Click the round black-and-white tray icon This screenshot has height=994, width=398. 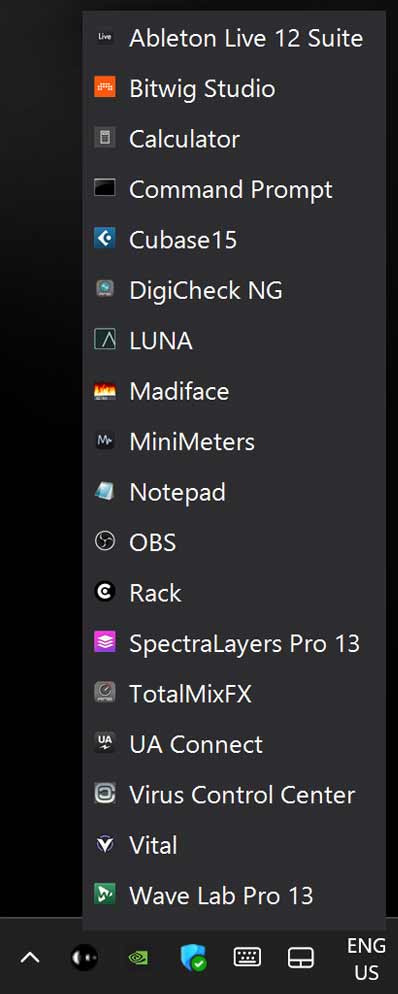pos(84,957)
